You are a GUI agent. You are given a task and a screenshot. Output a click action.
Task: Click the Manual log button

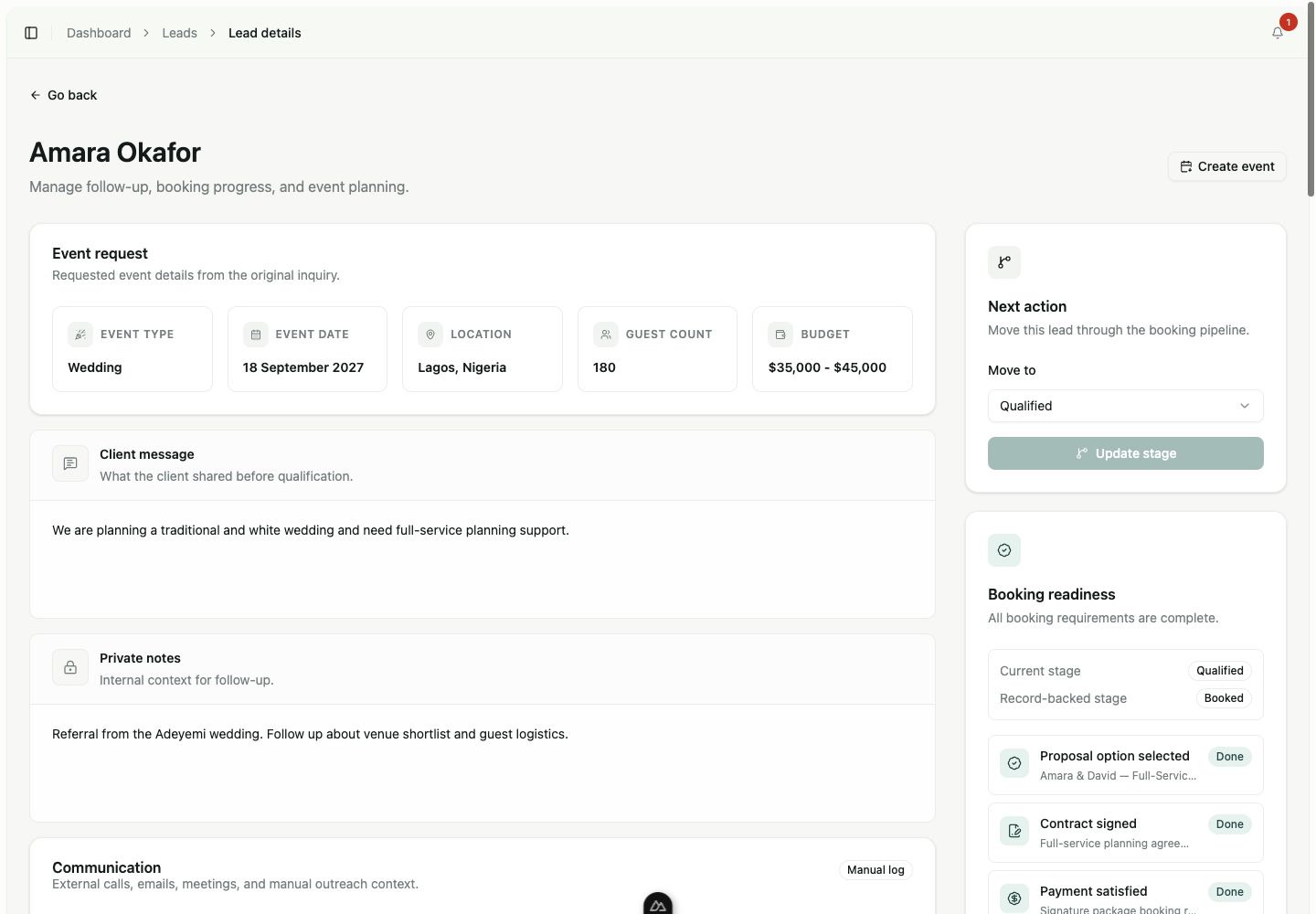coord(876,870)
